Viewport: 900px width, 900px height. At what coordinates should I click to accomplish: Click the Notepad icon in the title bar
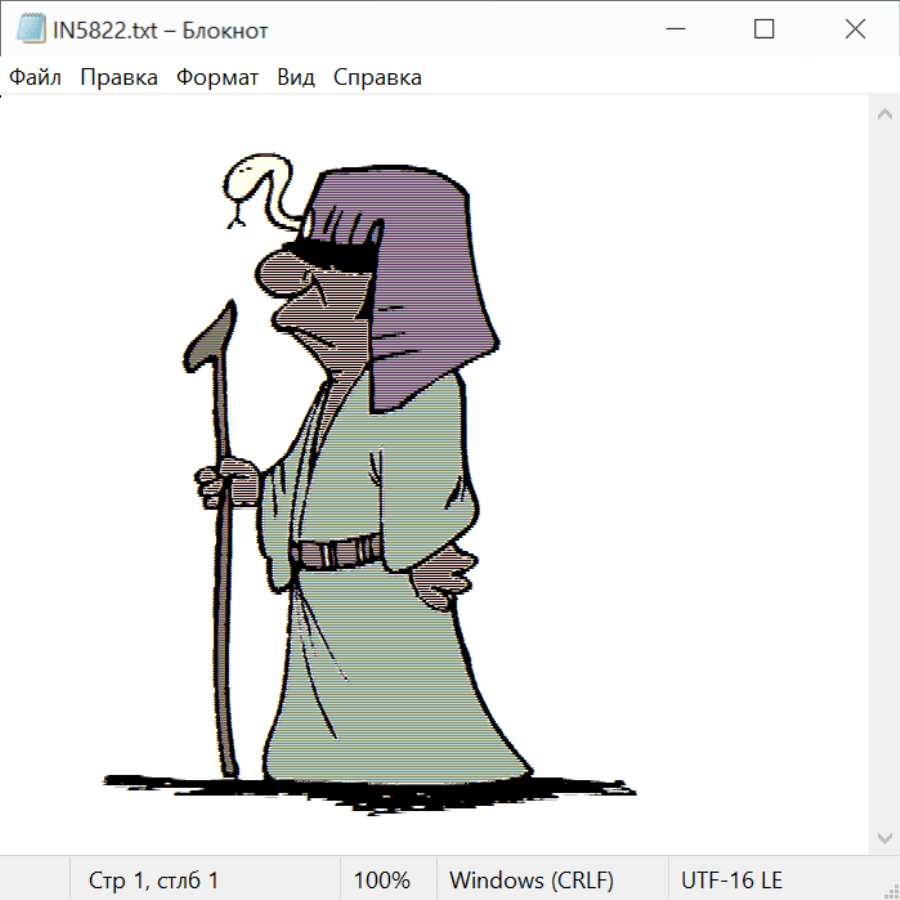[x=28, y=29]
